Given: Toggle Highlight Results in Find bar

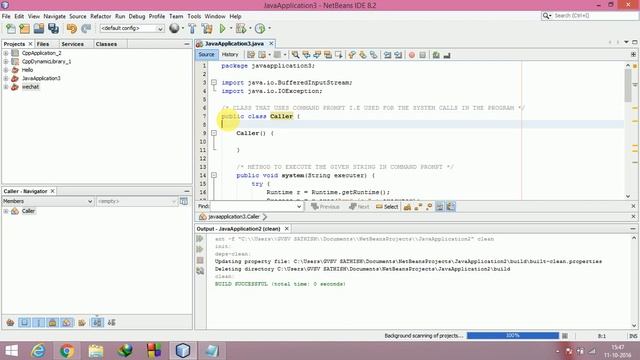Looking at the screenshot, I should click(x=440, y=207).
